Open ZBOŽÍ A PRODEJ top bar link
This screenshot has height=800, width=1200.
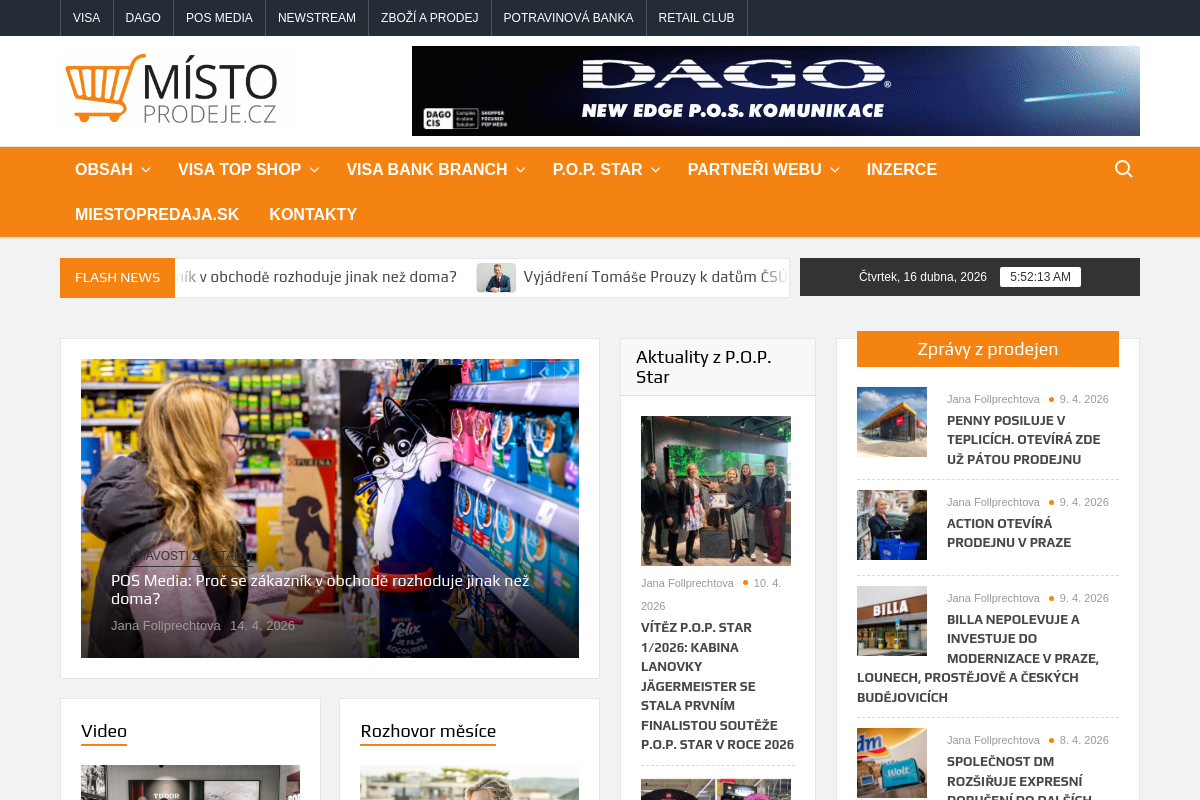pyautogui.click(x=430, y=18)
